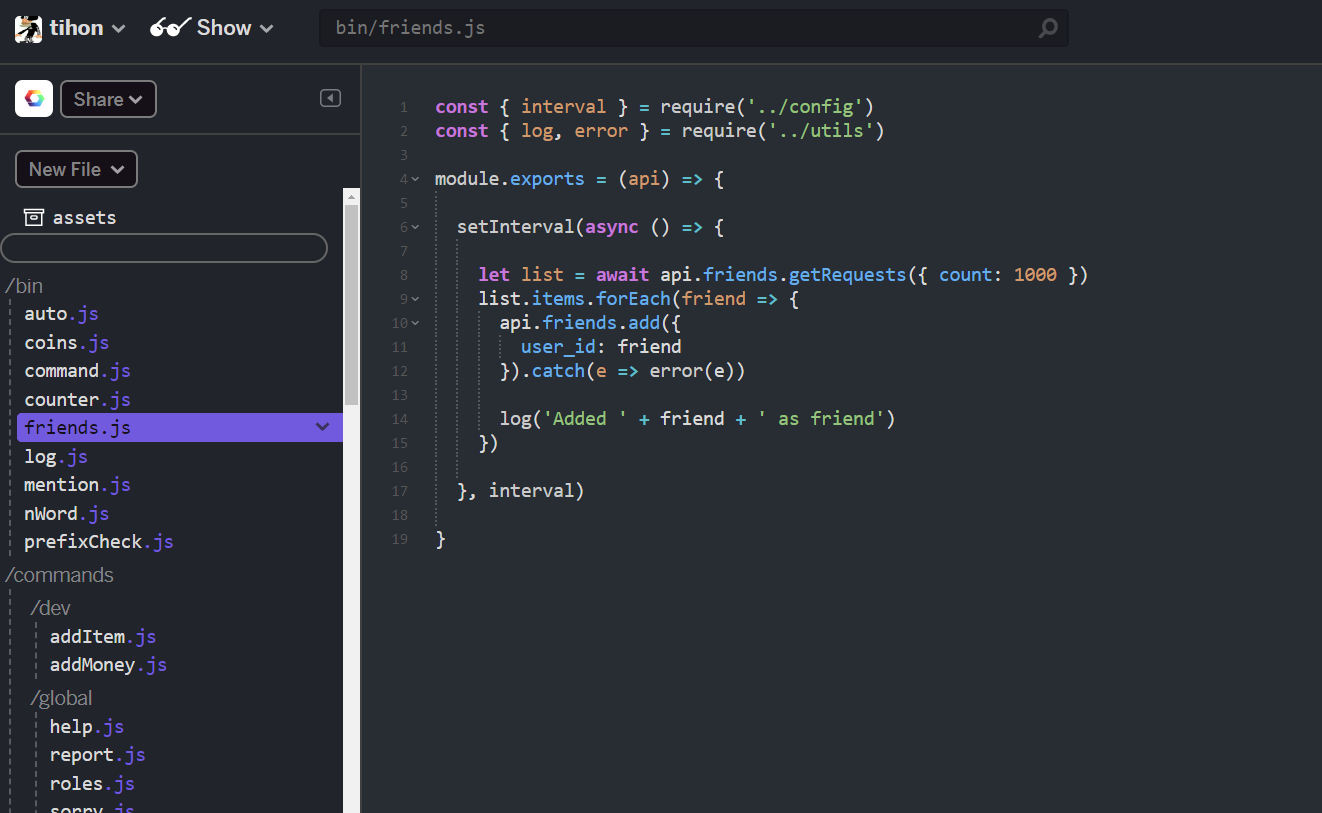
Task: Open addMoney.js file
Action: [108, 664]
